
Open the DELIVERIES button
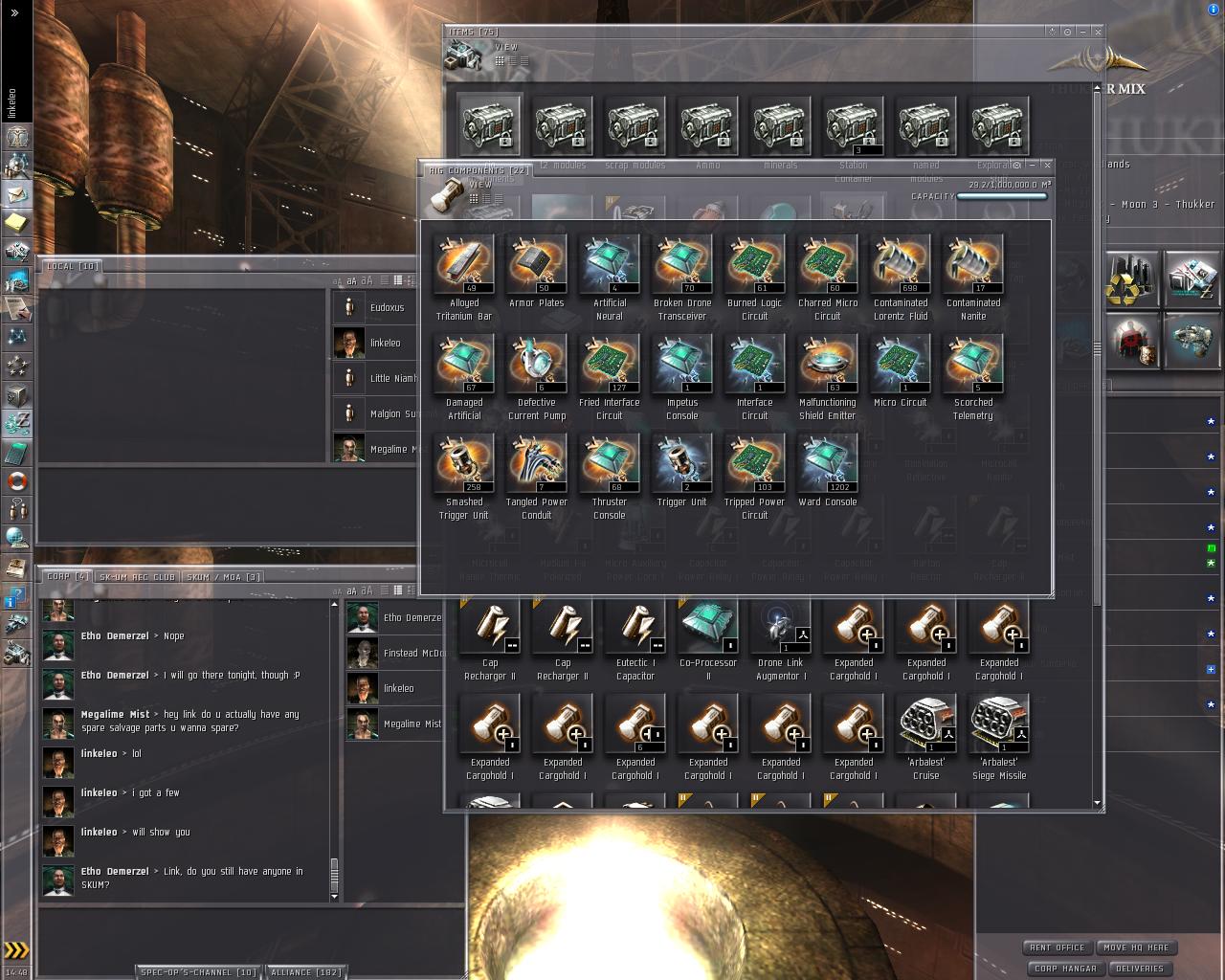1140,969
